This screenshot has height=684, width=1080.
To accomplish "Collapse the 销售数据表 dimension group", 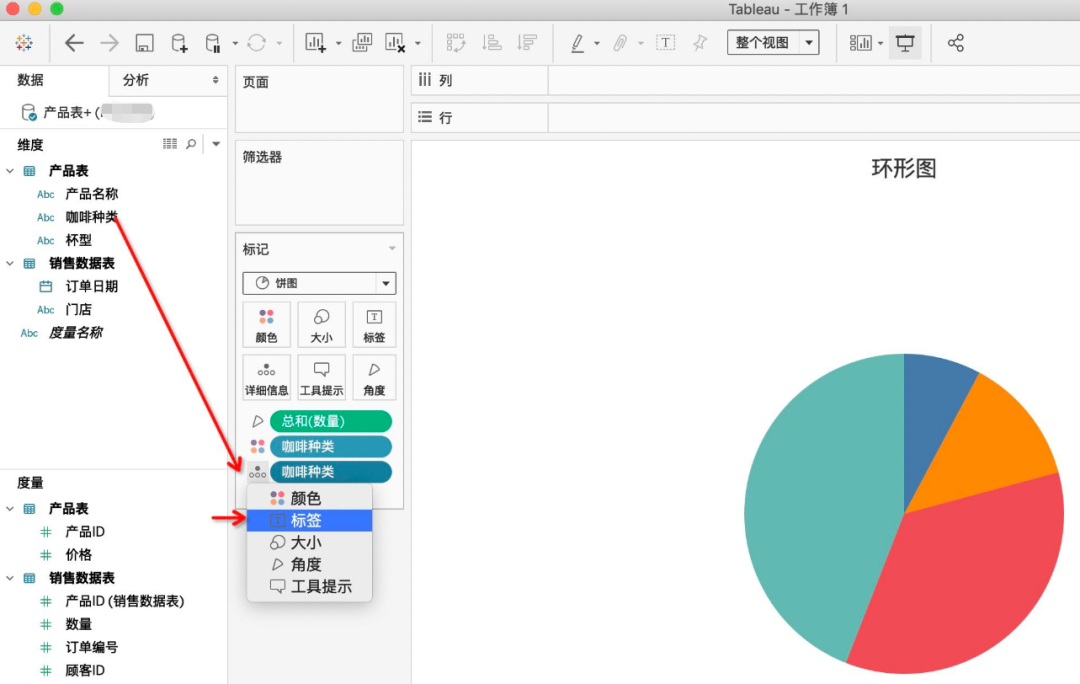I will (x=10, y=263).
